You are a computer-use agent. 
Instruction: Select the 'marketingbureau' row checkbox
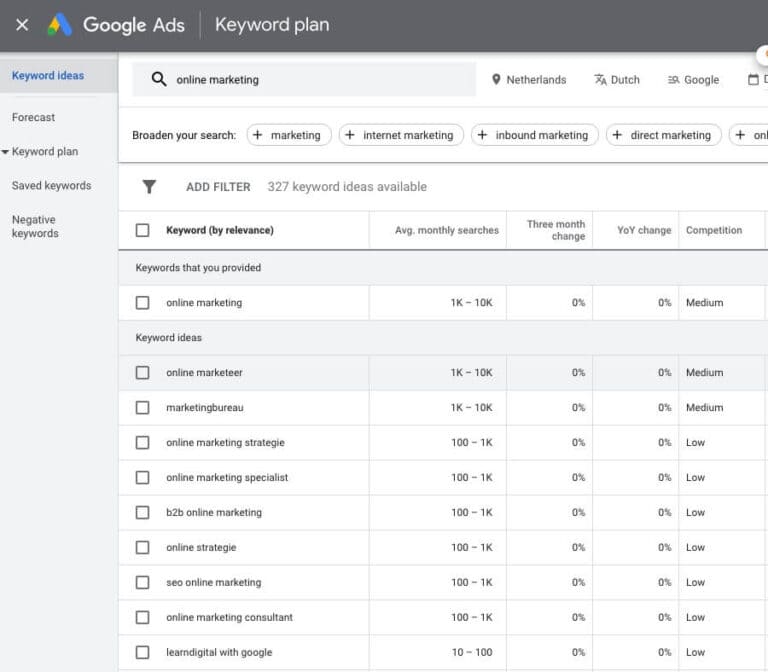[x=142, y=408]
